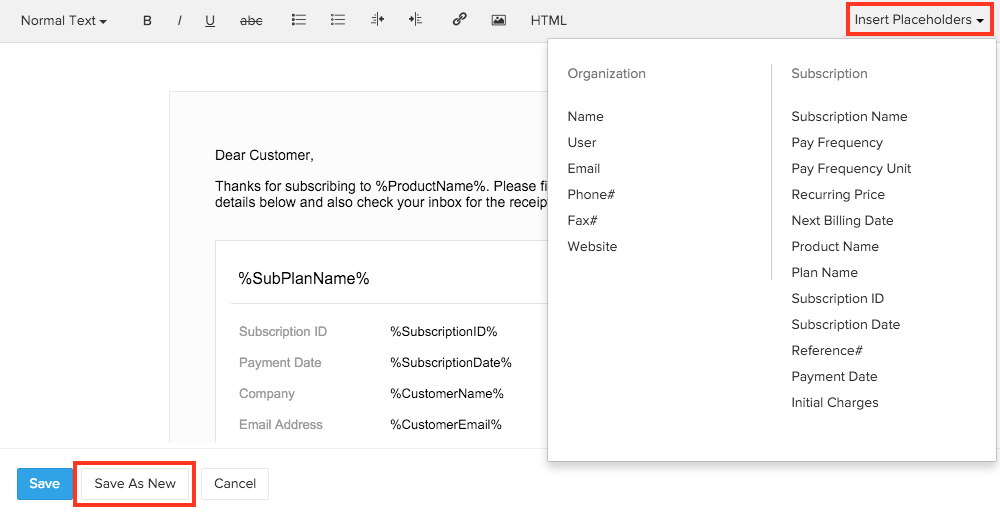The width and height of the screenshot is (1000, 516).
Task: Apply strikethrough formatting
Action: [251, 21]
